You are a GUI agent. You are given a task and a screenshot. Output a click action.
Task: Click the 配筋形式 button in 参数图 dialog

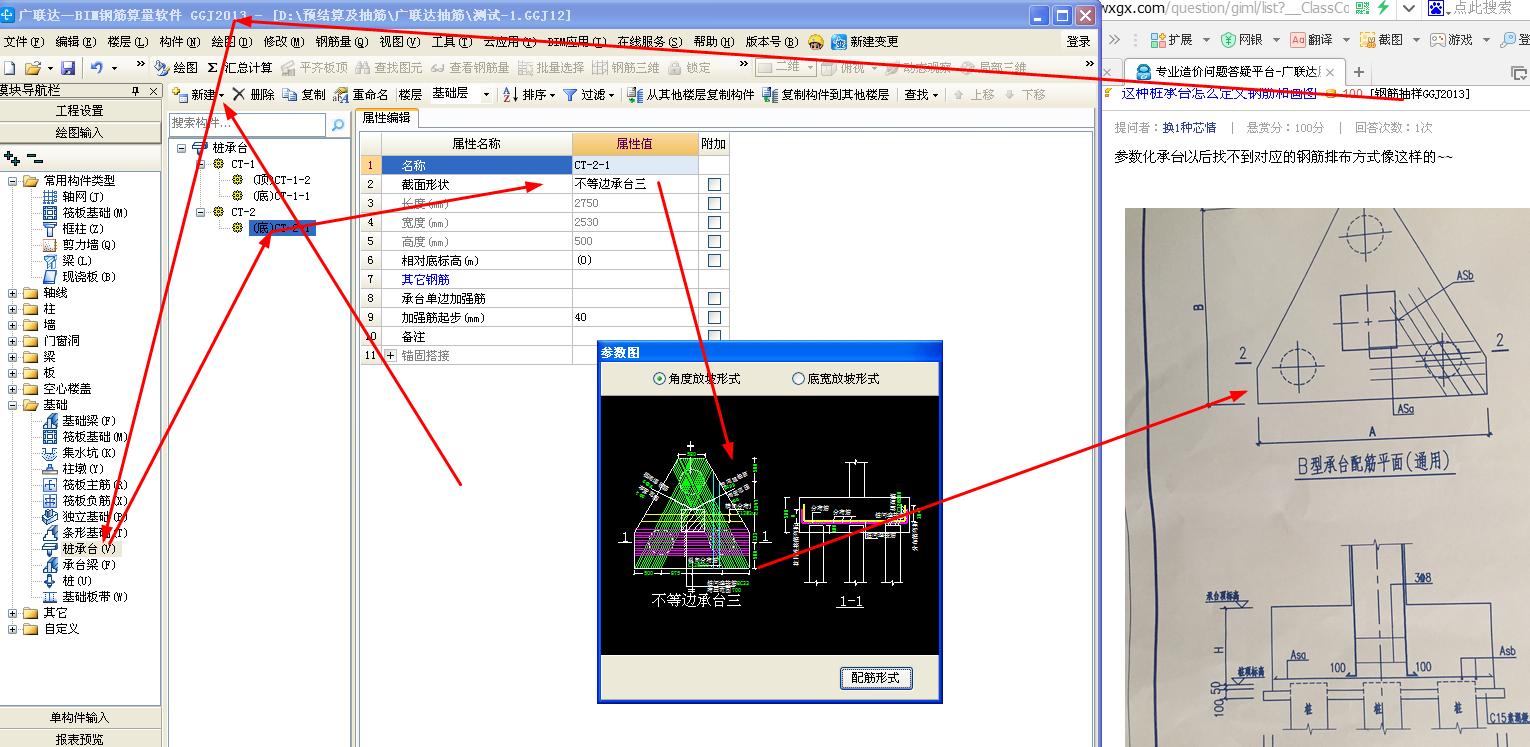point(875,678)
